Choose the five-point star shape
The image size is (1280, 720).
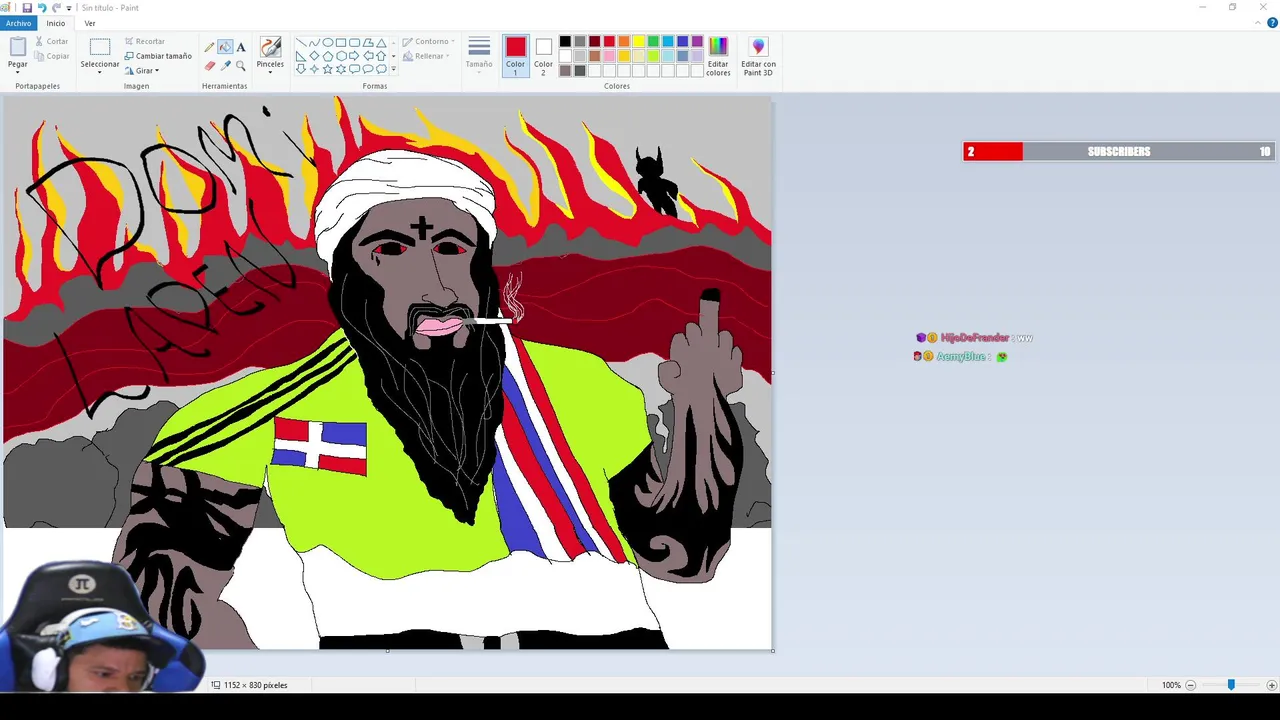[x=327, y=69]
